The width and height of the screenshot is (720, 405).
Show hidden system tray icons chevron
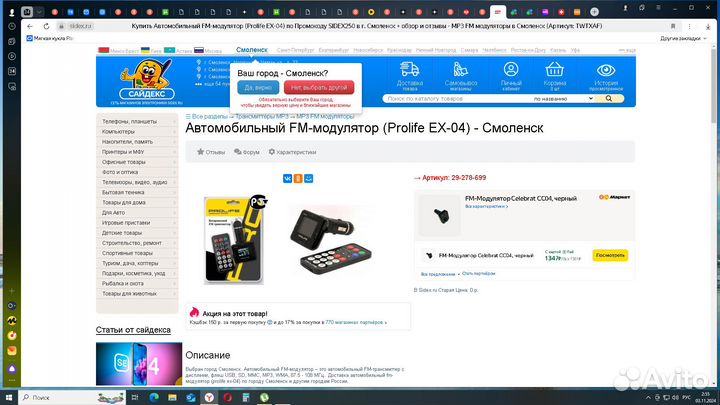648,397
